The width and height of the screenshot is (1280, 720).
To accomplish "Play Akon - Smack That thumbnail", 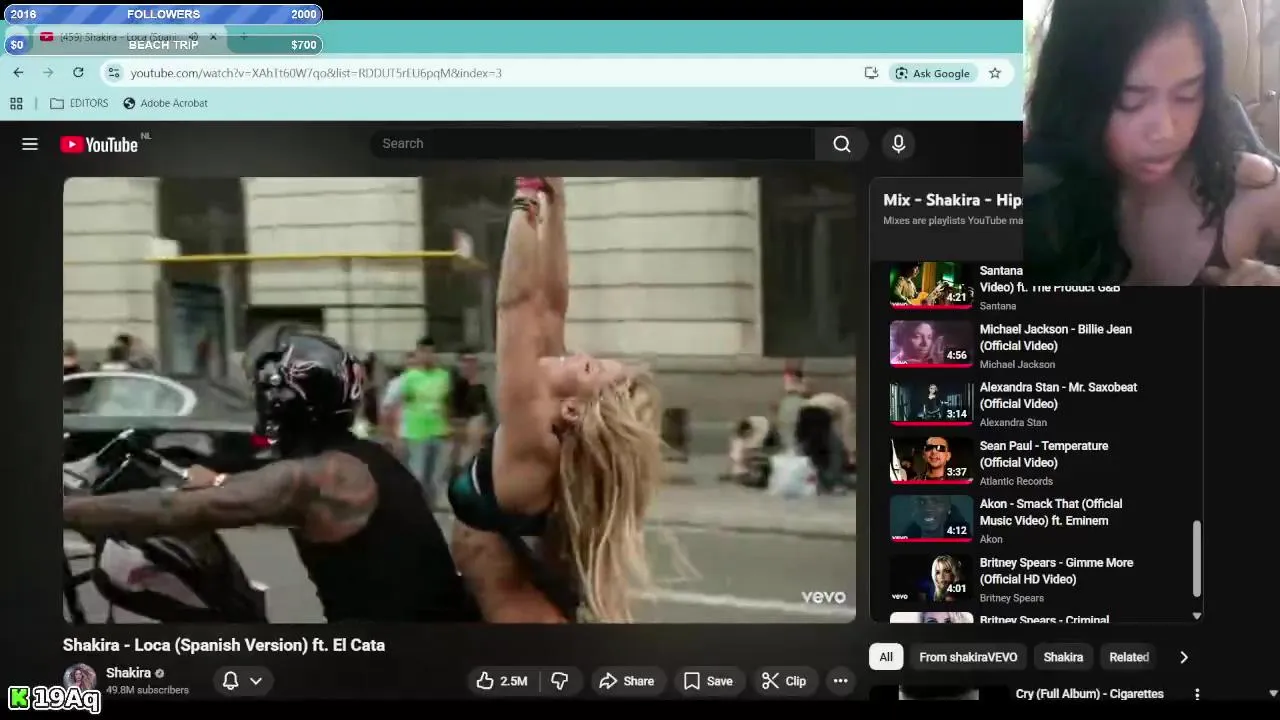I will (x=931, y=519).
